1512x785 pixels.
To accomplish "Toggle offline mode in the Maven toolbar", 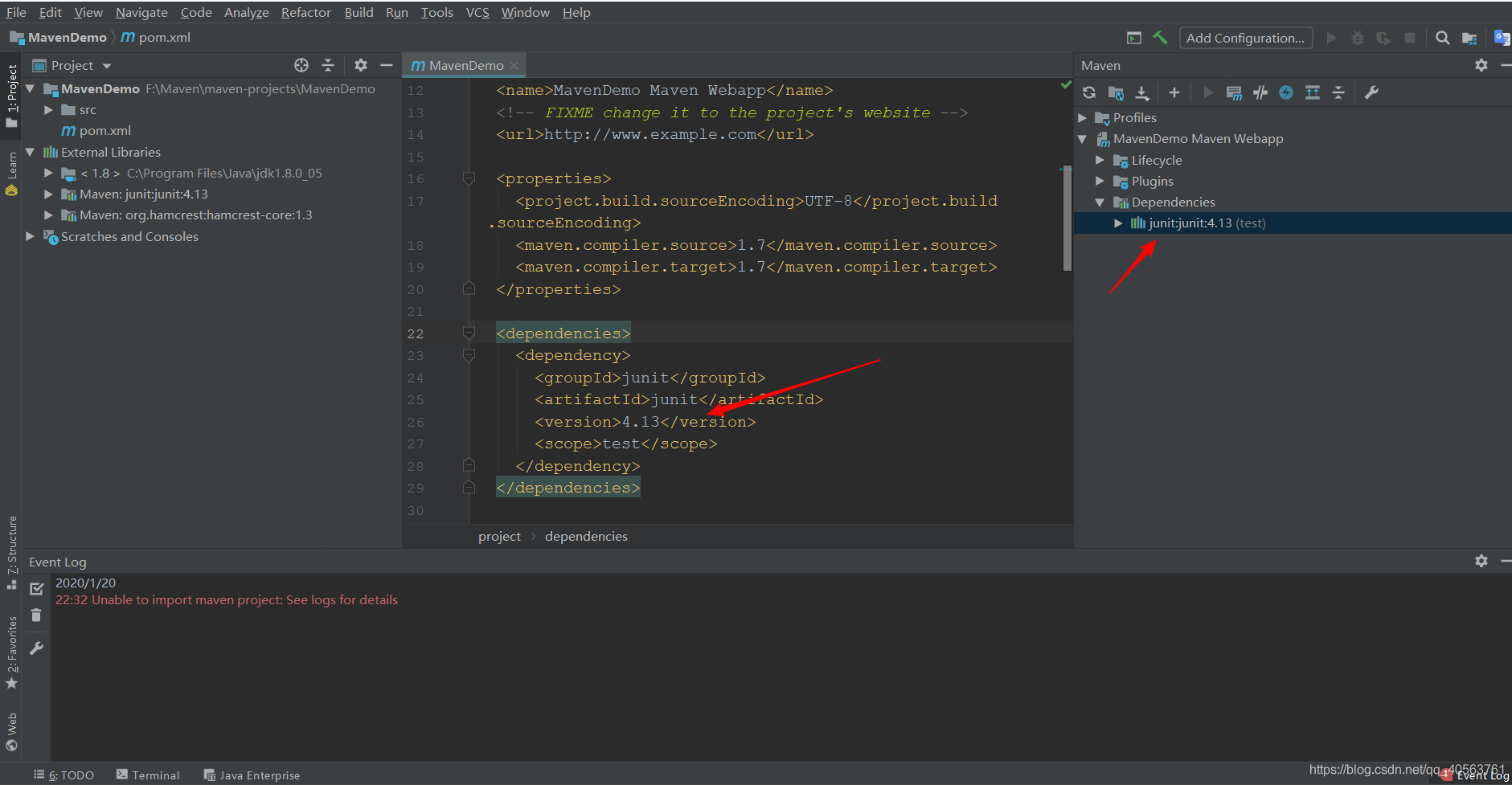I will tap(1260, 92).
